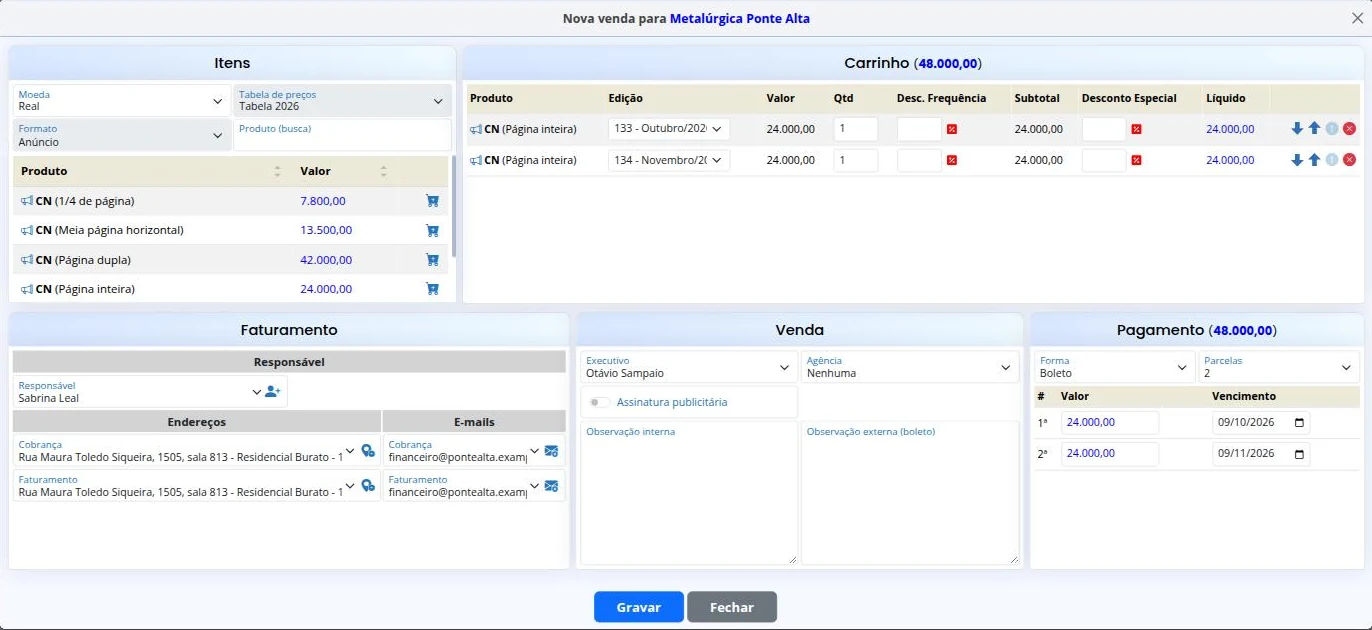Open the Executivo dropdown
Viewport: 1372px width, 630px height.
pyautogui.click(x=688, y=367)
